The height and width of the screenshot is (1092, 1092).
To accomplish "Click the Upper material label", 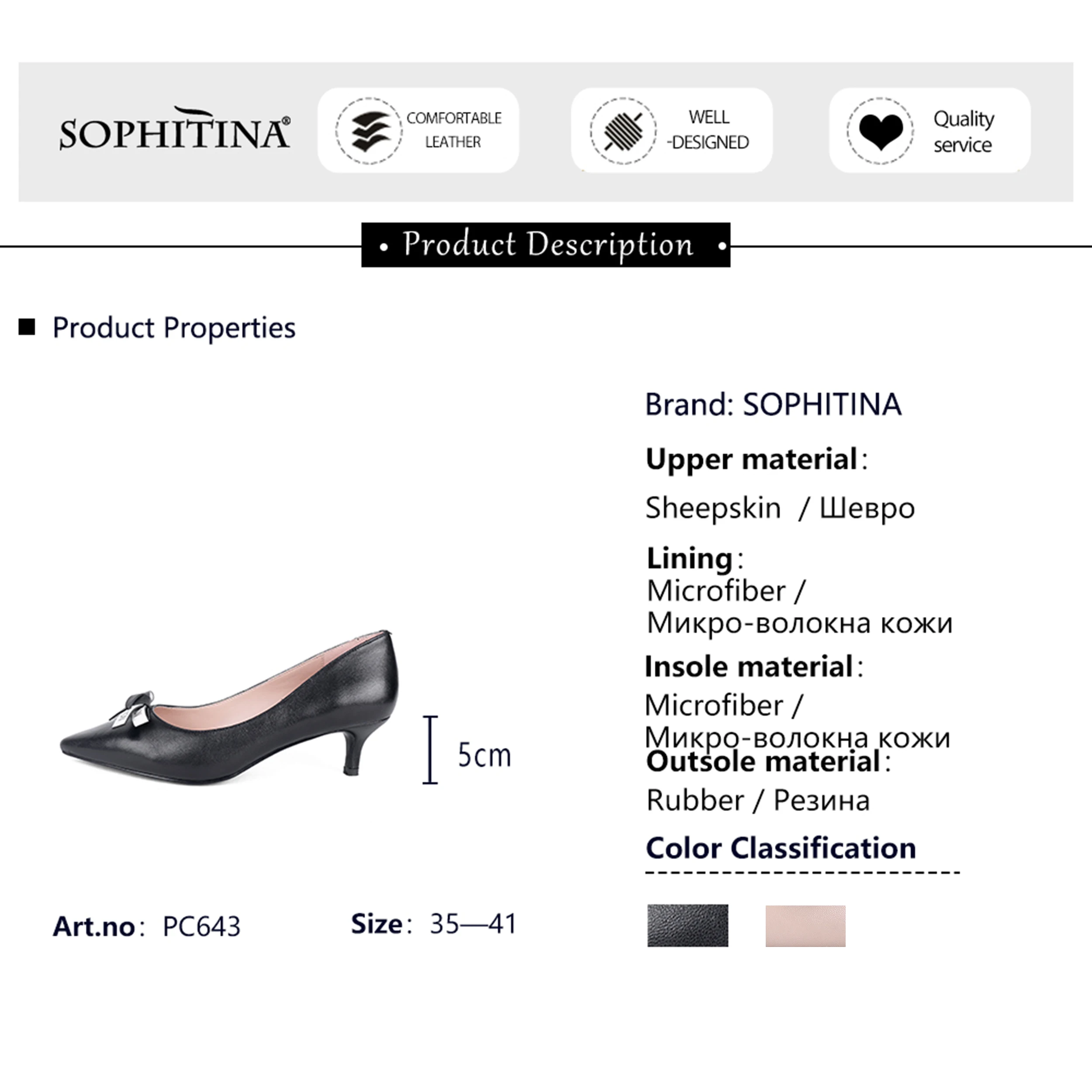I will (752, 459).
